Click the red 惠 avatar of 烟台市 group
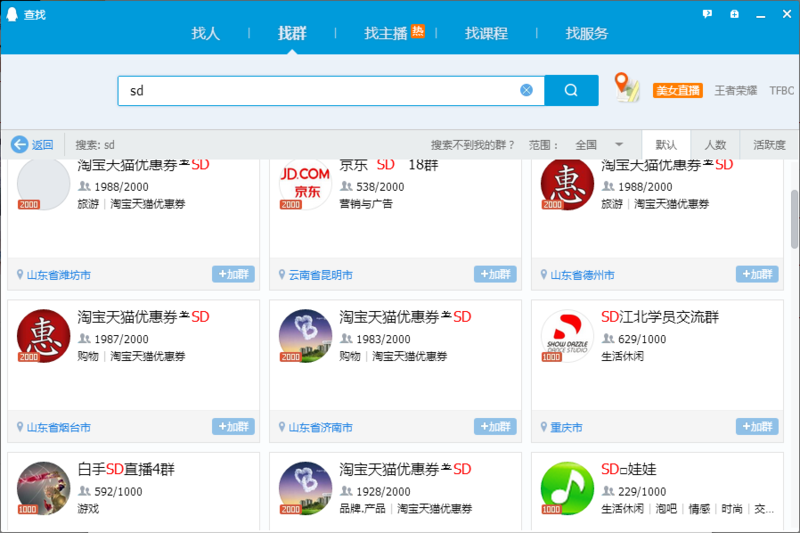Image resolution: width=800 pixels, height=533 pixels. [43, 336]
